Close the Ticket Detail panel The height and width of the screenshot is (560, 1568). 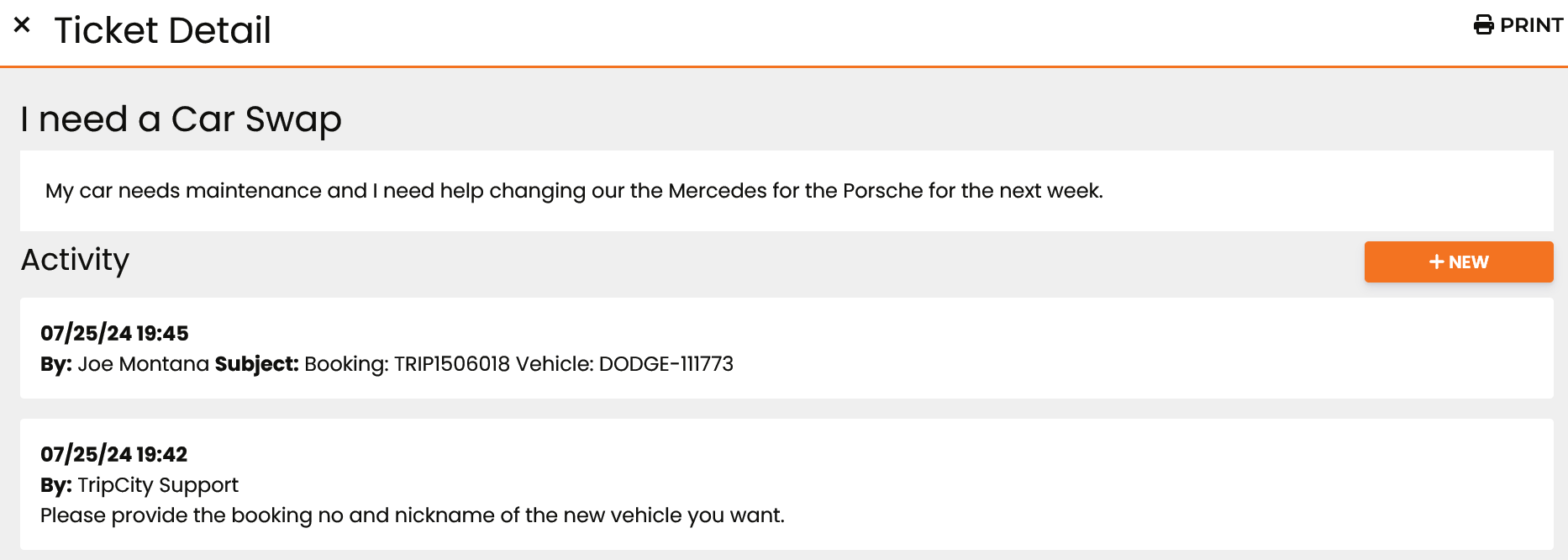coord(22,25)
